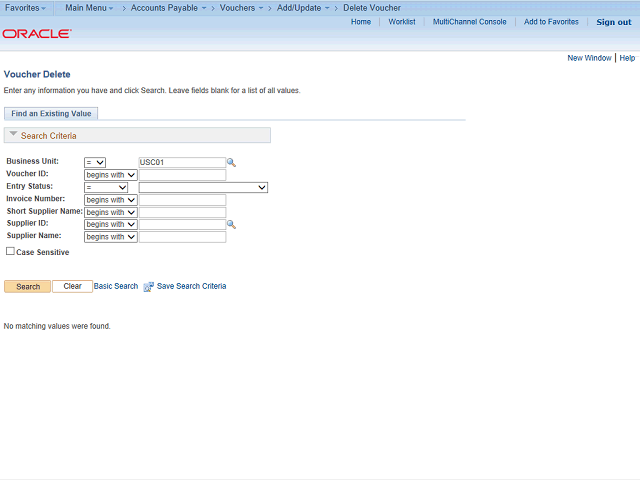Open the Worklist link
This screenshot has height=480, width=640.
pos(402,22)
